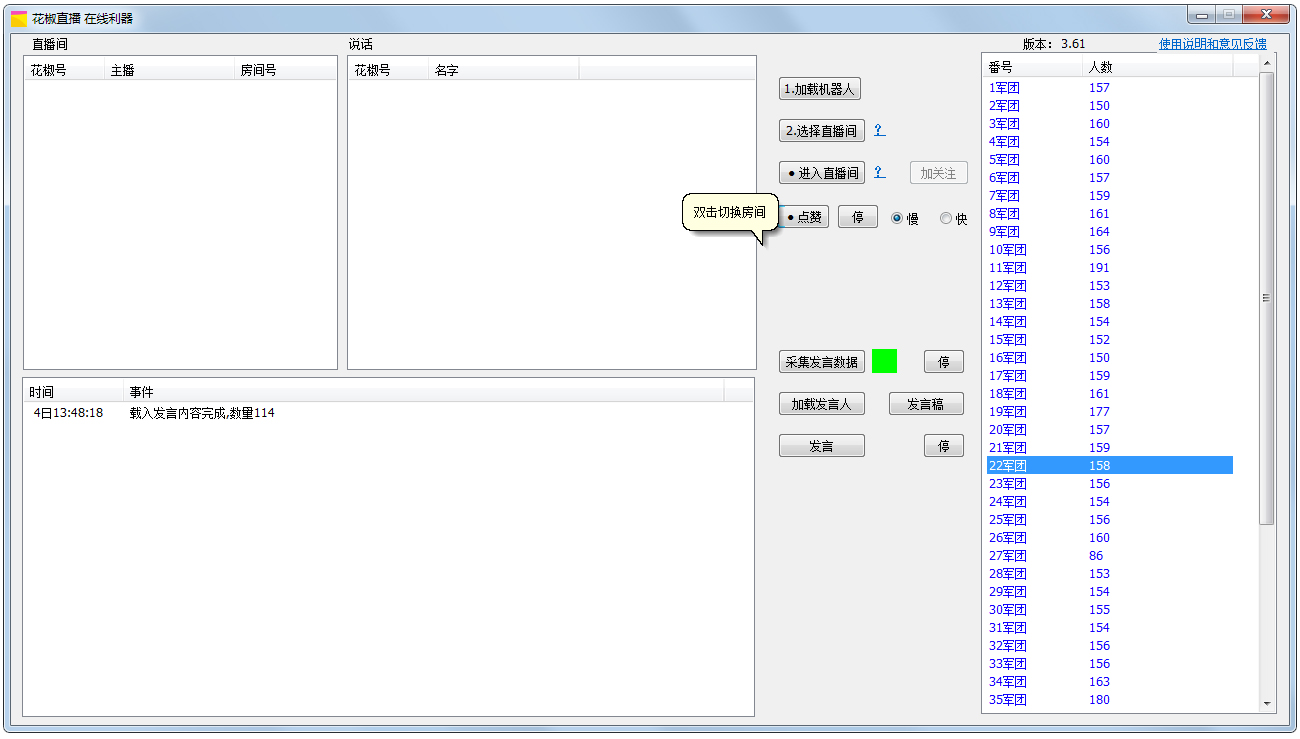This screenshot has width=1300, height=739.
Task: Click the 加载发言人 button
Action: [x=821, y=404]
